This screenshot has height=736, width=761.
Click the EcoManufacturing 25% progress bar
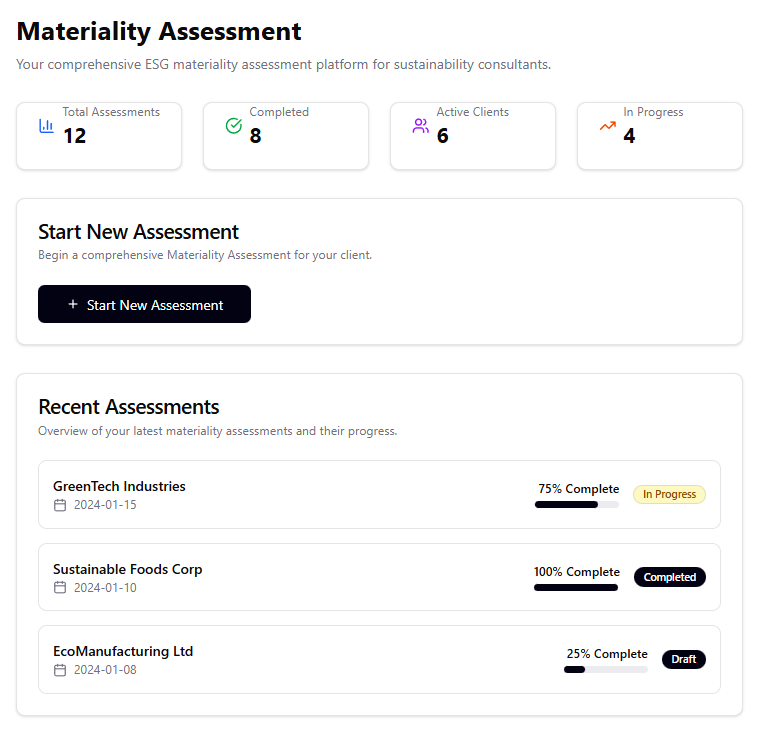[x=606, y=669]
